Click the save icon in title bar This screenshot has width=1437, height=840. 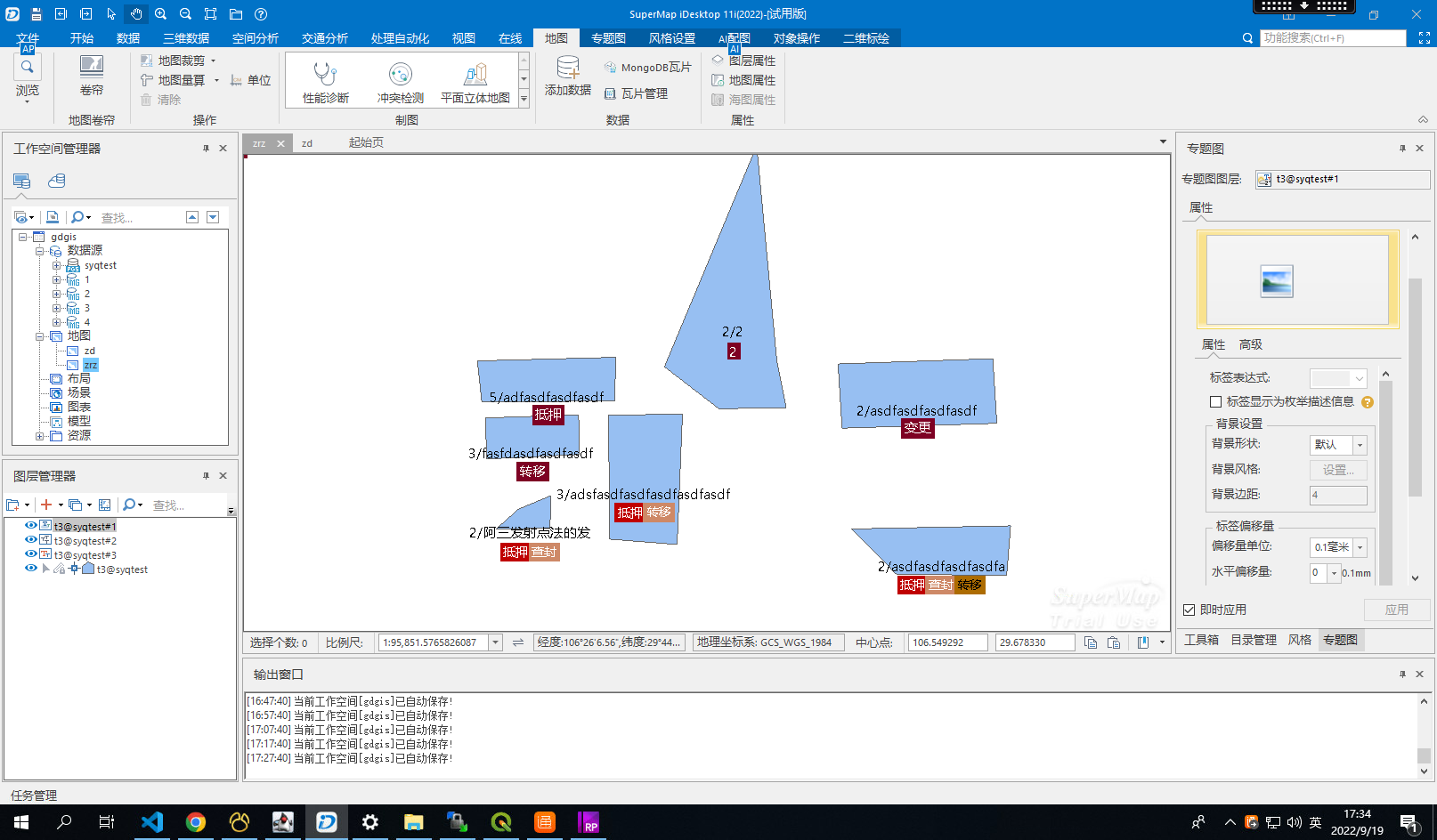[x=36, y=14]
